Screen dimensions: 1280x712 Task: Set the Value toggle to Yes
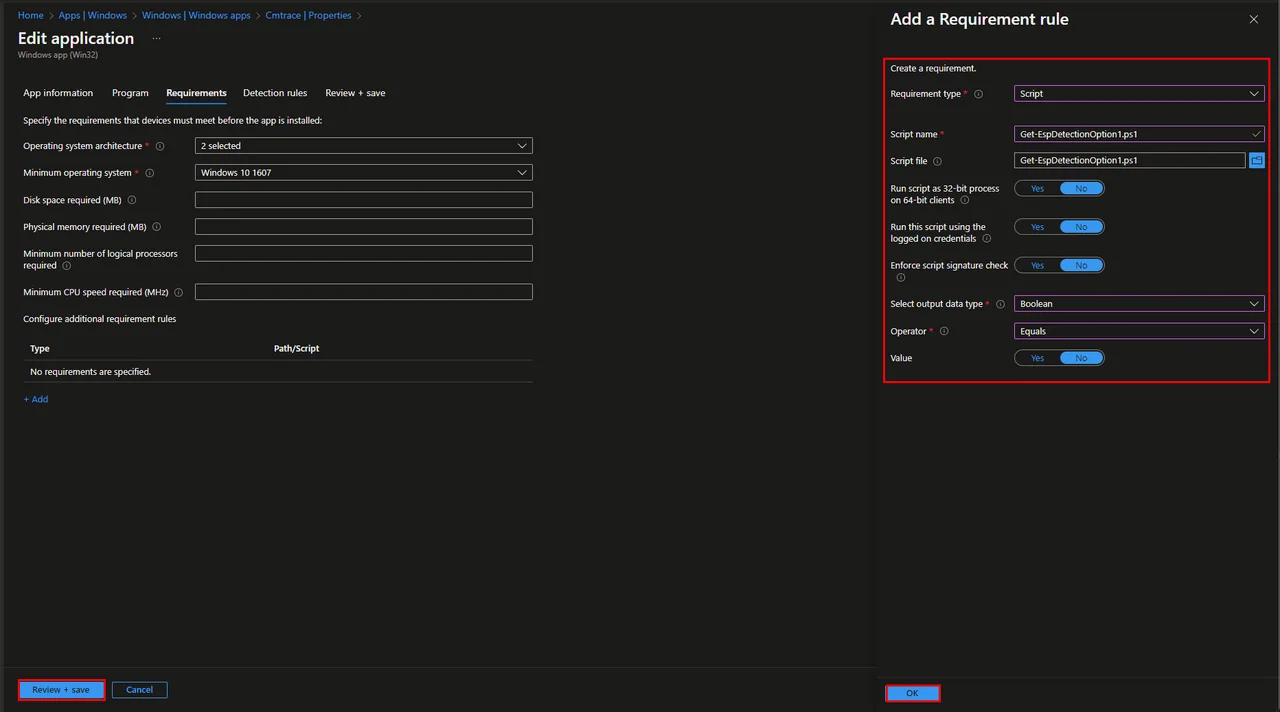coord(1037,358)
